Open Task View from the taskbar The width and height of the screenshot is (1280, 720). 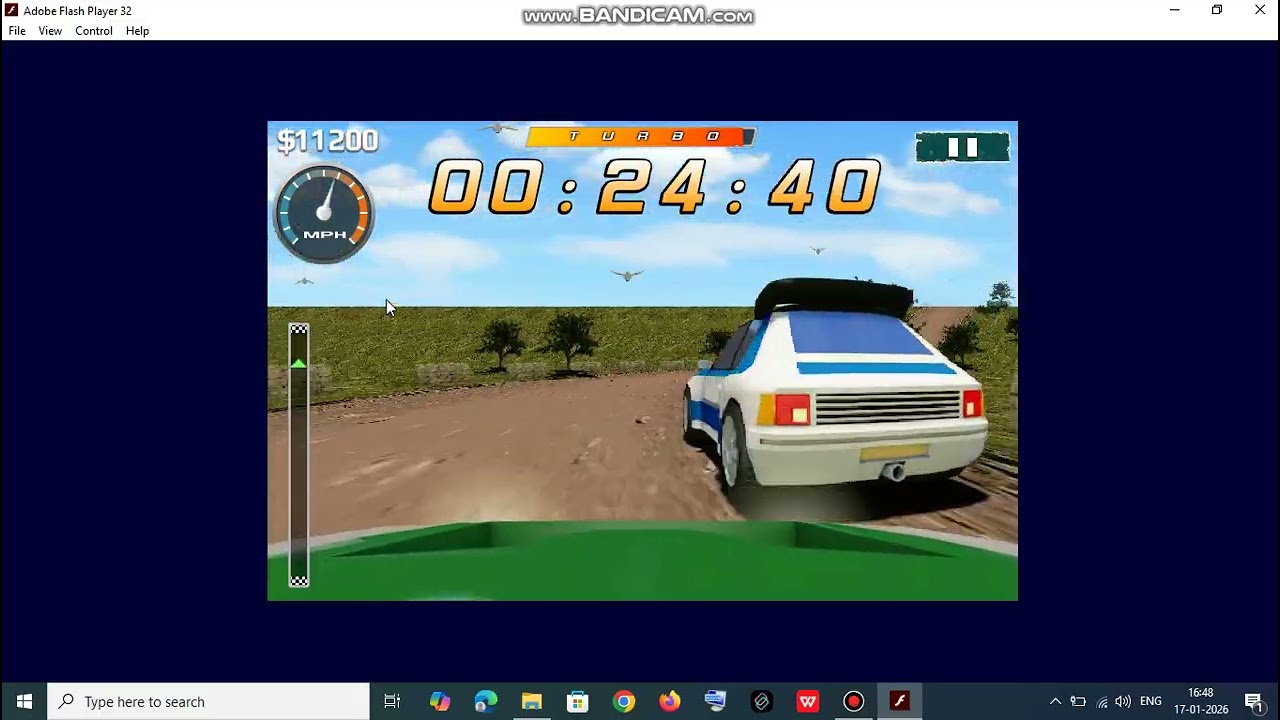pyautogui.click(x=392, y=701)
